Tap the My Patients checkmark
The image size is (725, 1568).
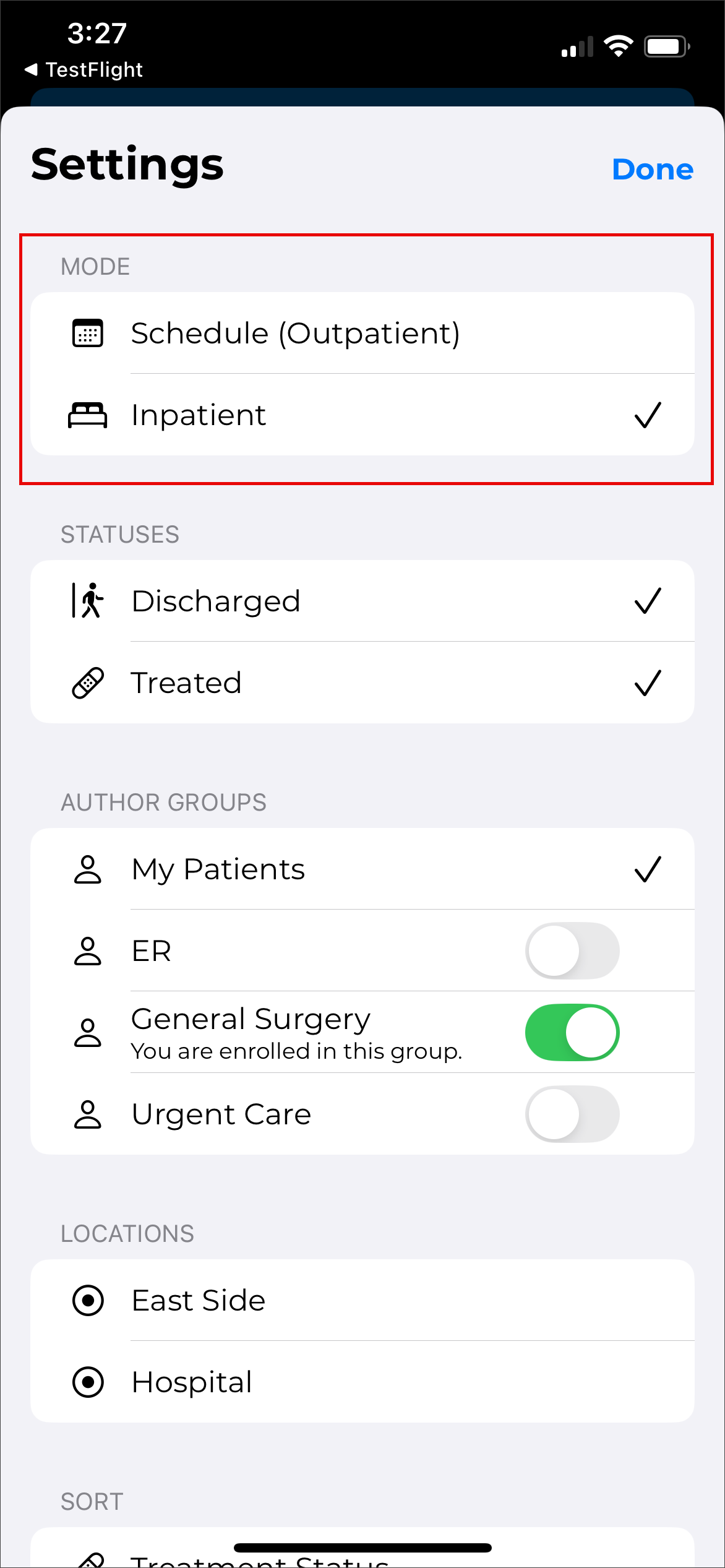[x=648, y=869]
